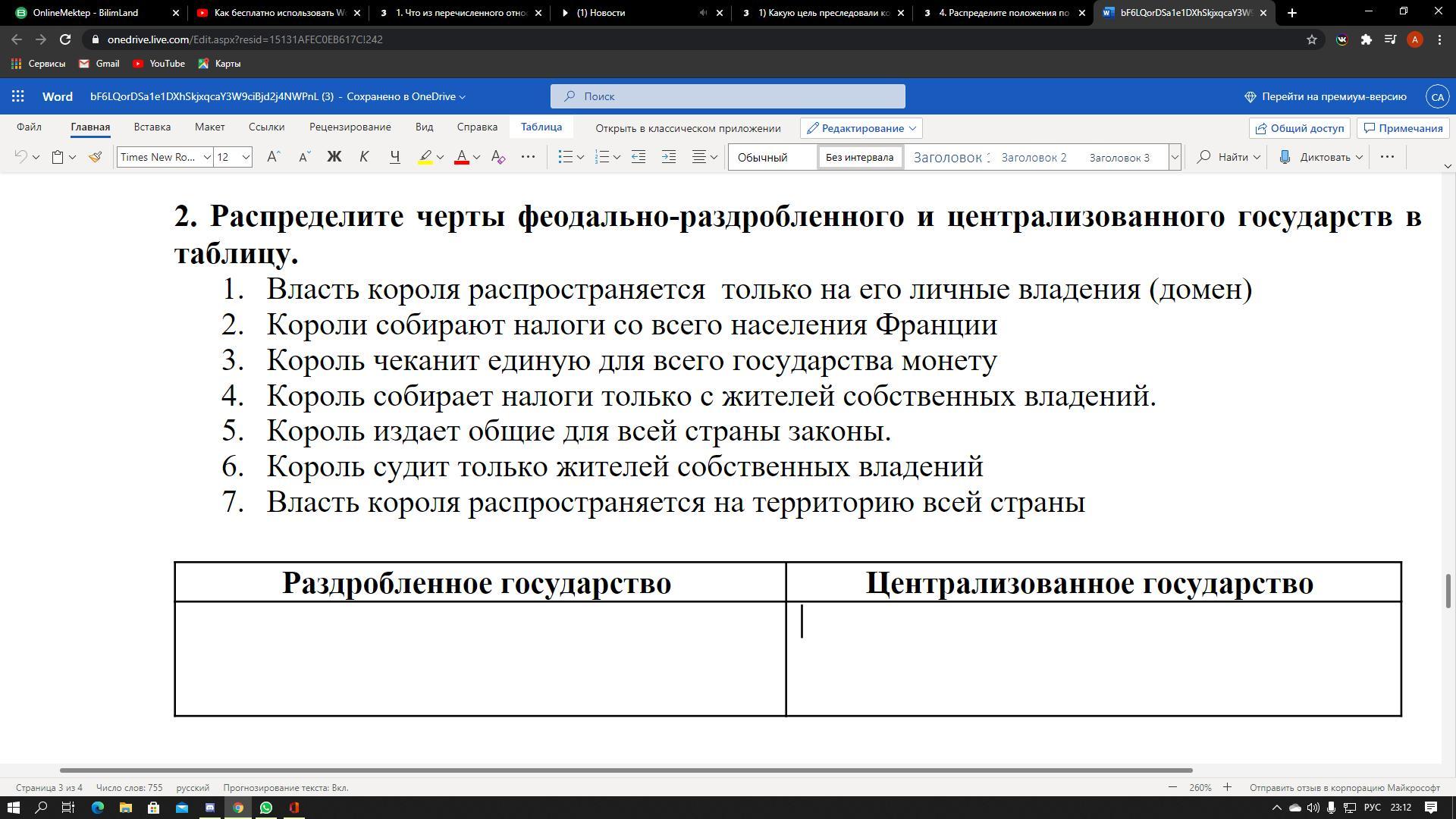Image resolution: width=1456 pixels, height=819 pixels.
Task: Open the Файл menu
Action: point(29,127)
